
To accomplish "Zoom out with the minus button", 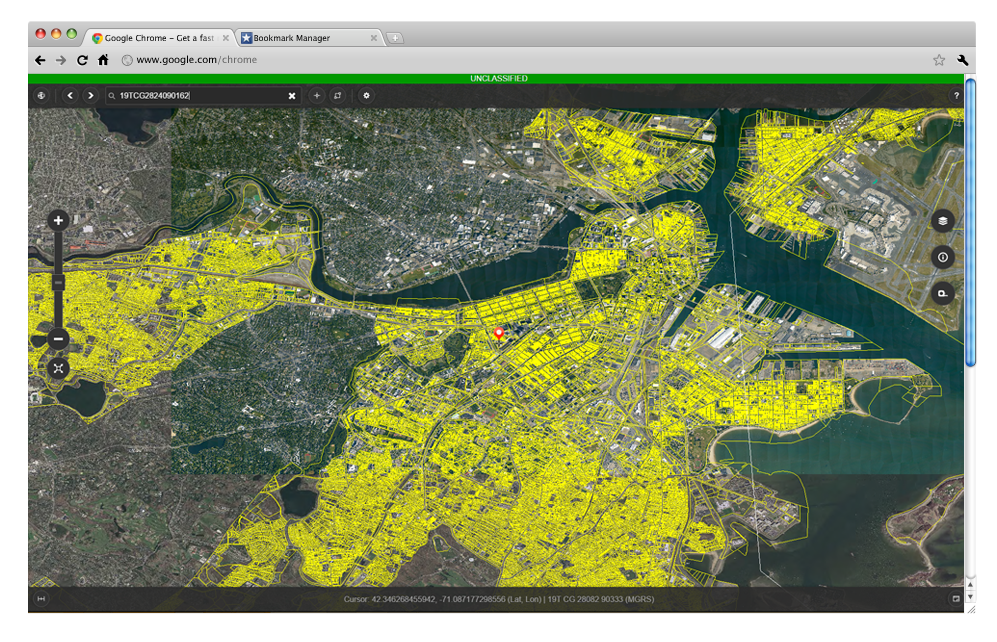I will click(x=58, y=339).
